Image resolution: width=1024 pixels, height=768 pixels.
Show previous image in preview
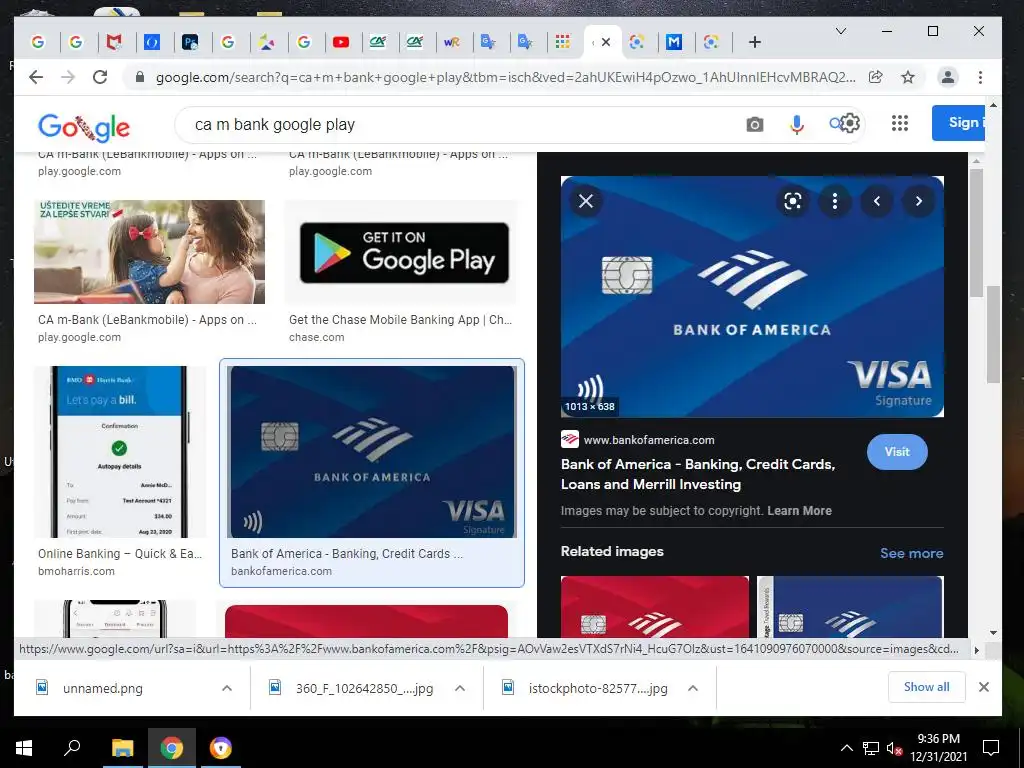coord(877,201)
